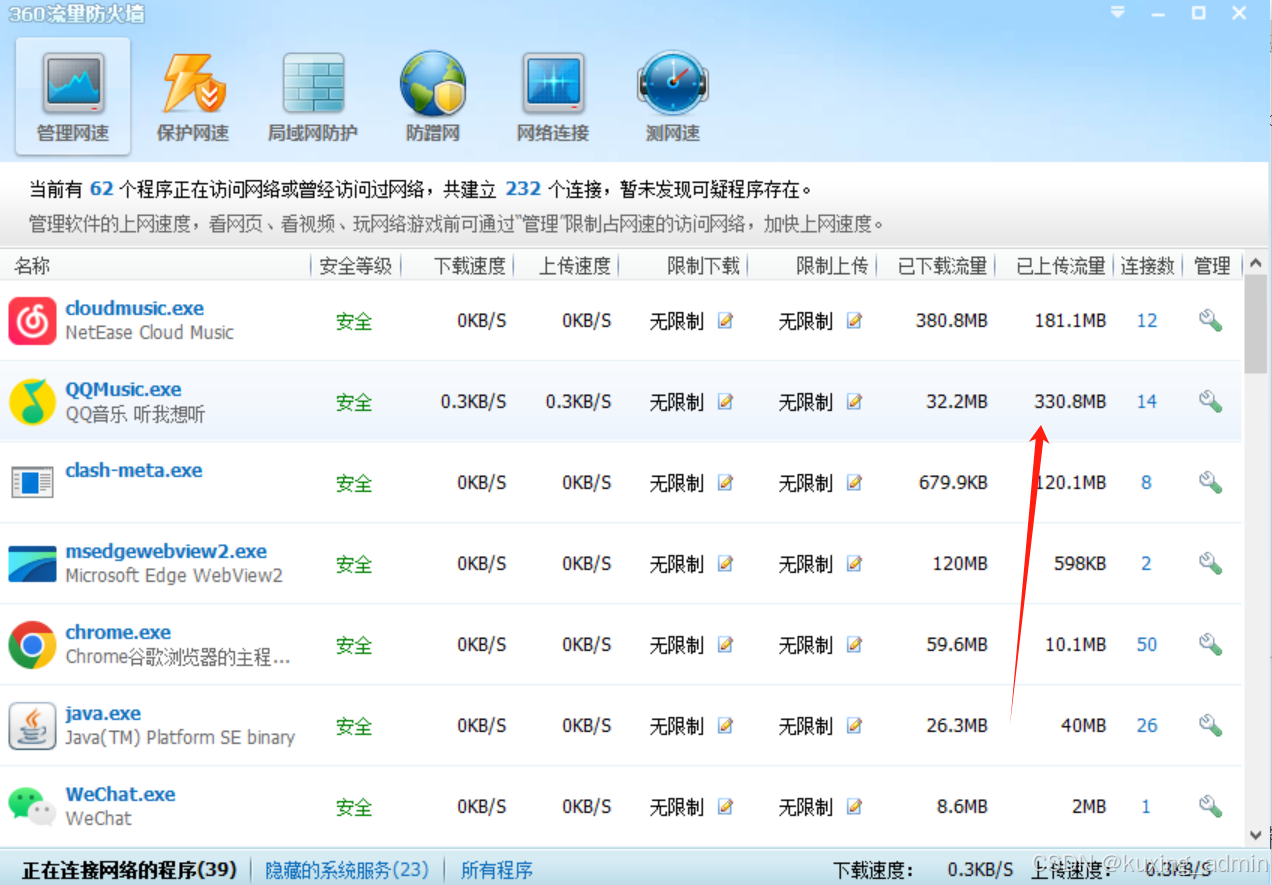
Task: Sort by 上传速度 column header
Action: [575, 266]
